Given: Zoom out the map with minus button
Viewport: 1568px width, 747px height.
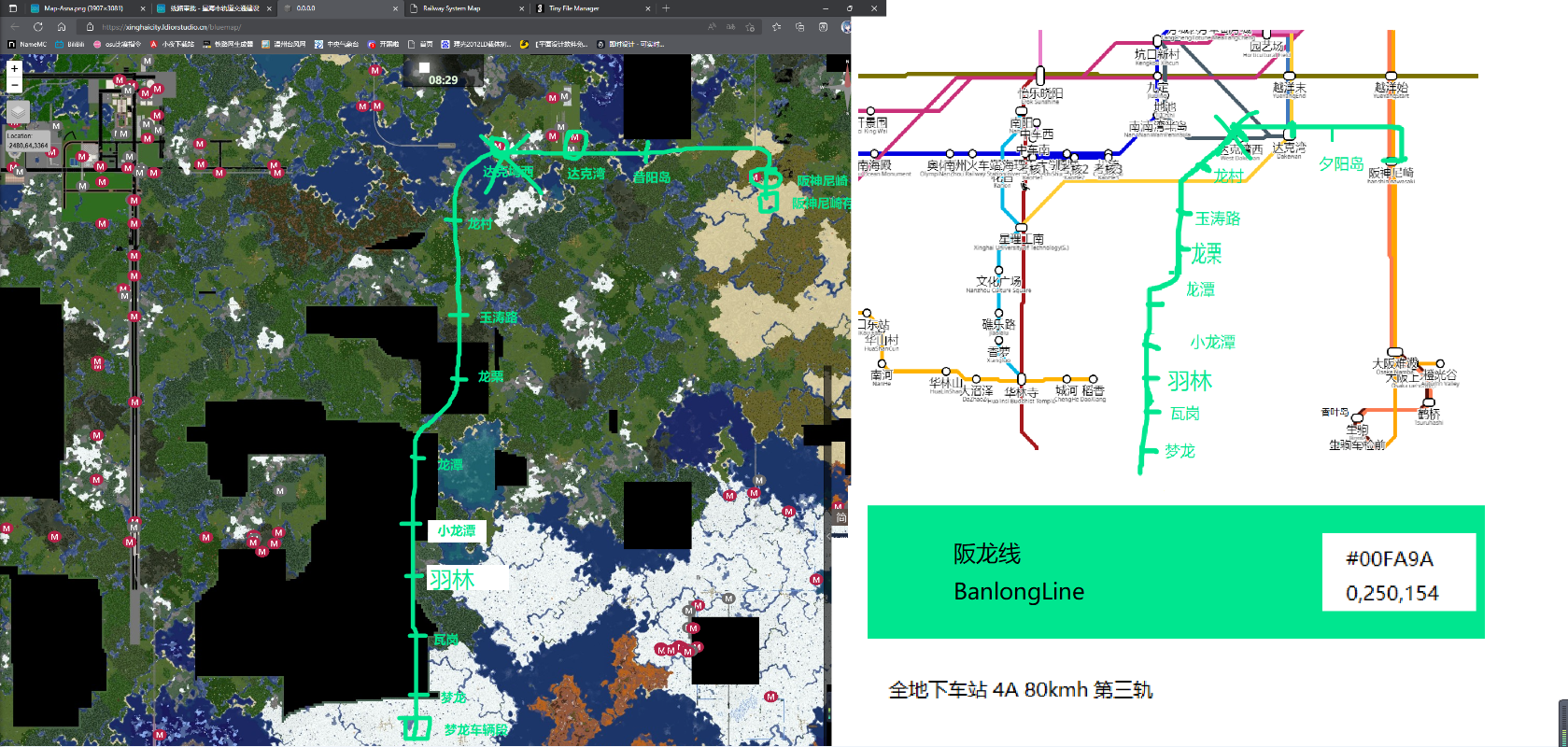Looking at the screenshot, I should pyautogui.click(x=14, y=85).
